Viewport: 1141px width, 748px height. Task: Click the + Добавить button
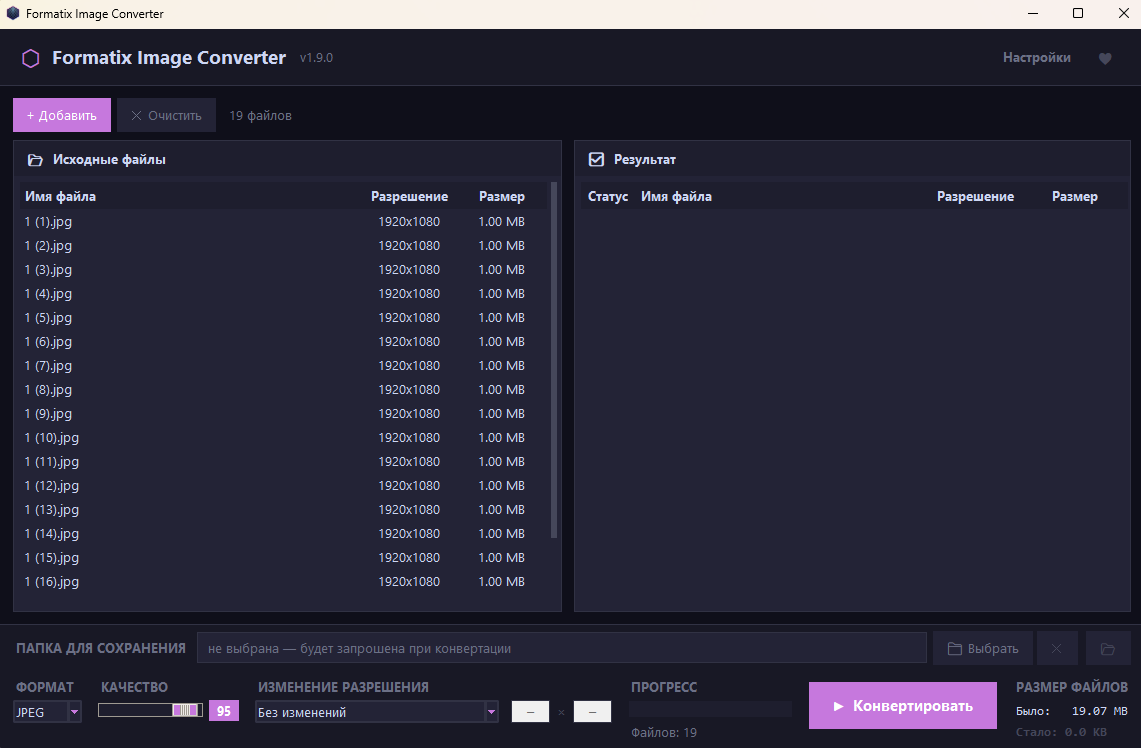coord(62,115)
